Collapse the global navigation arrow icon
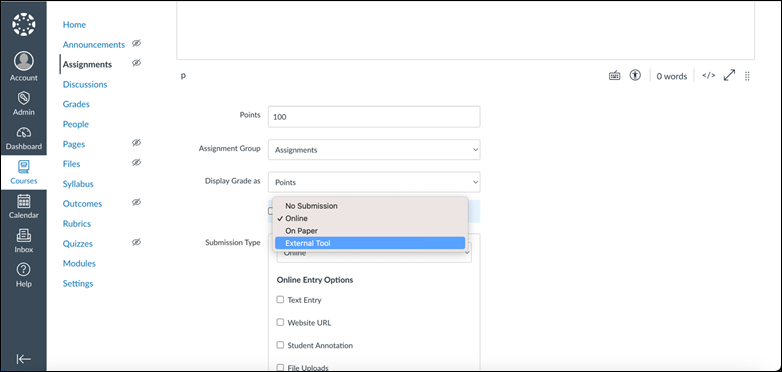The height and width of the screenshot is (372, 782). [23, 359]
